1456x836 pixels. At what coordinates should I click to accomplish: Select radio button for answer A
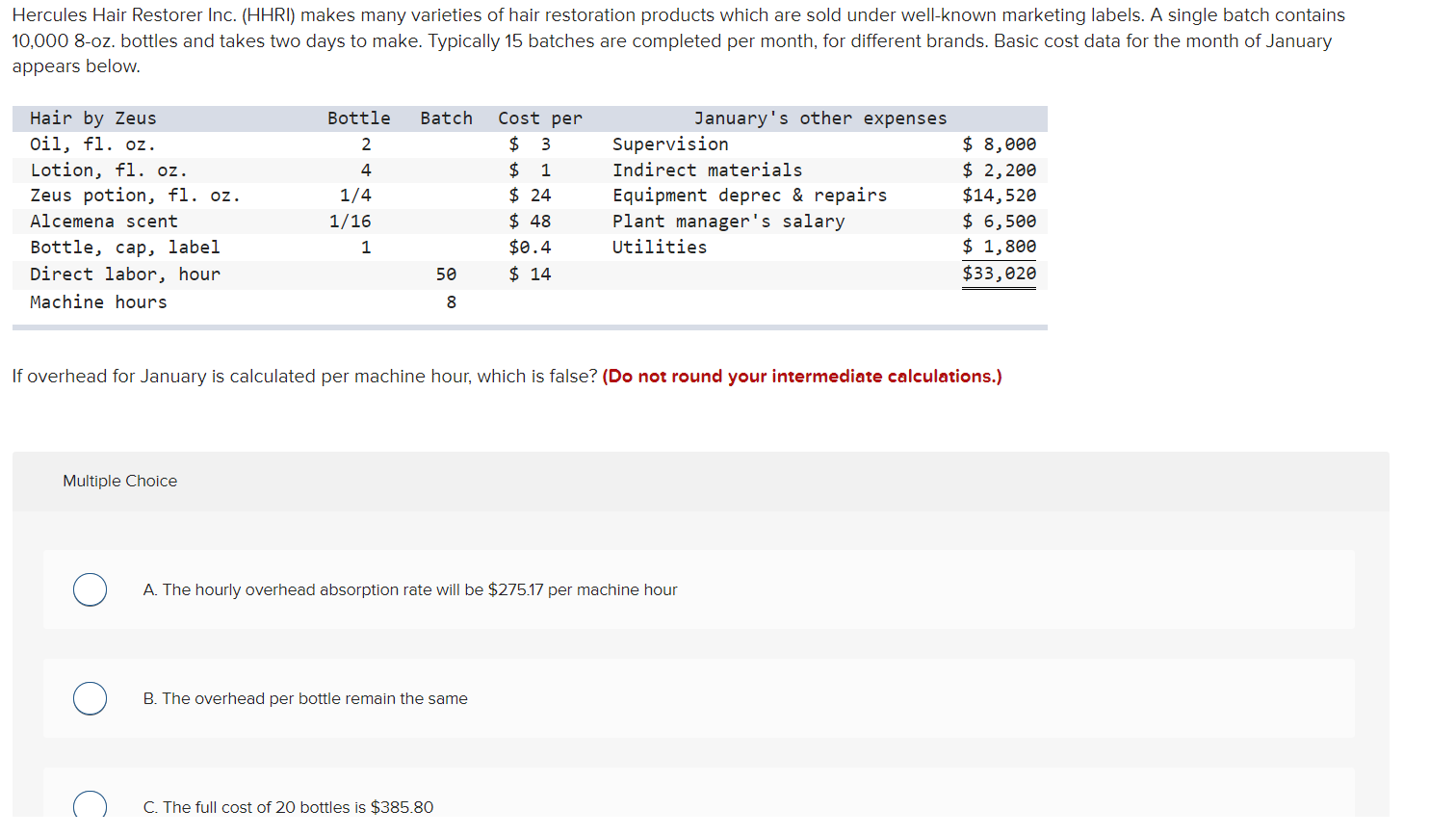[x=91, y=589]
